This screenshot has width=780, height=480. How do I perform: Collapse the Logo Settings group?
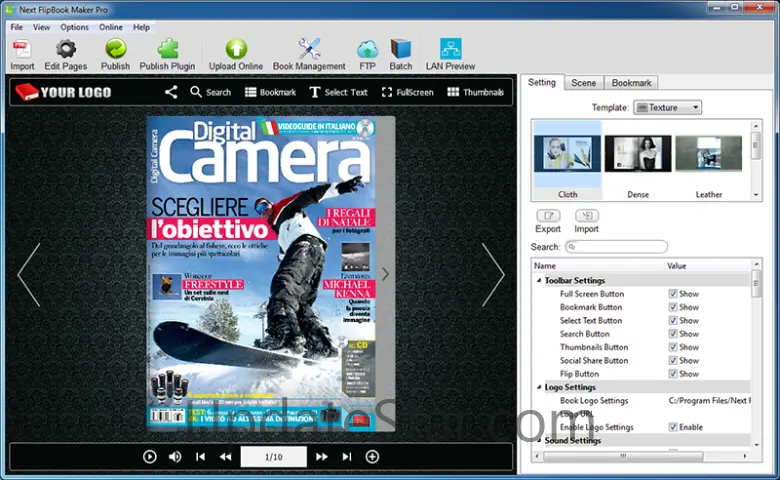pos(539,387)
